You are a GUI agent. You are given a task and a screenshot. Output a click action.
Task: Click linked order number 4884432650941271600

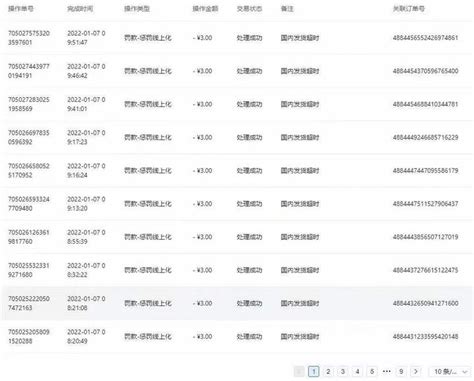[425, 303]
